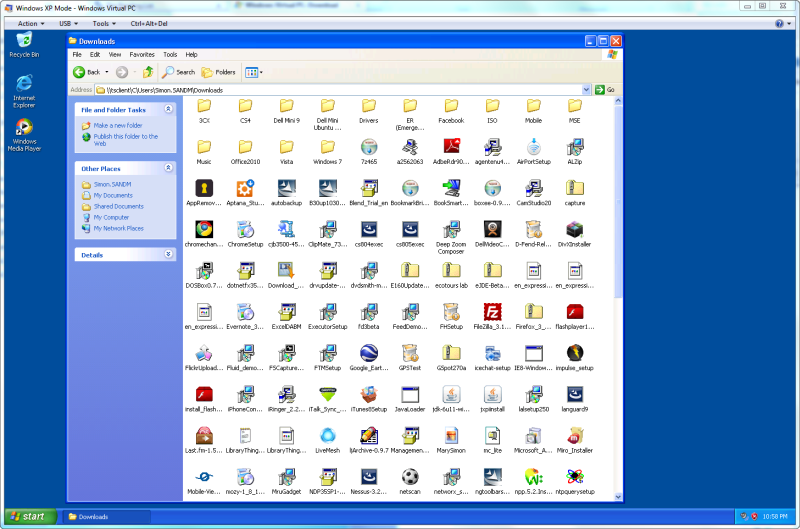The image size is (800, 529).
Task: Select the impulse_setup icon
Action: pyautogui.click(x=574, y=353)
